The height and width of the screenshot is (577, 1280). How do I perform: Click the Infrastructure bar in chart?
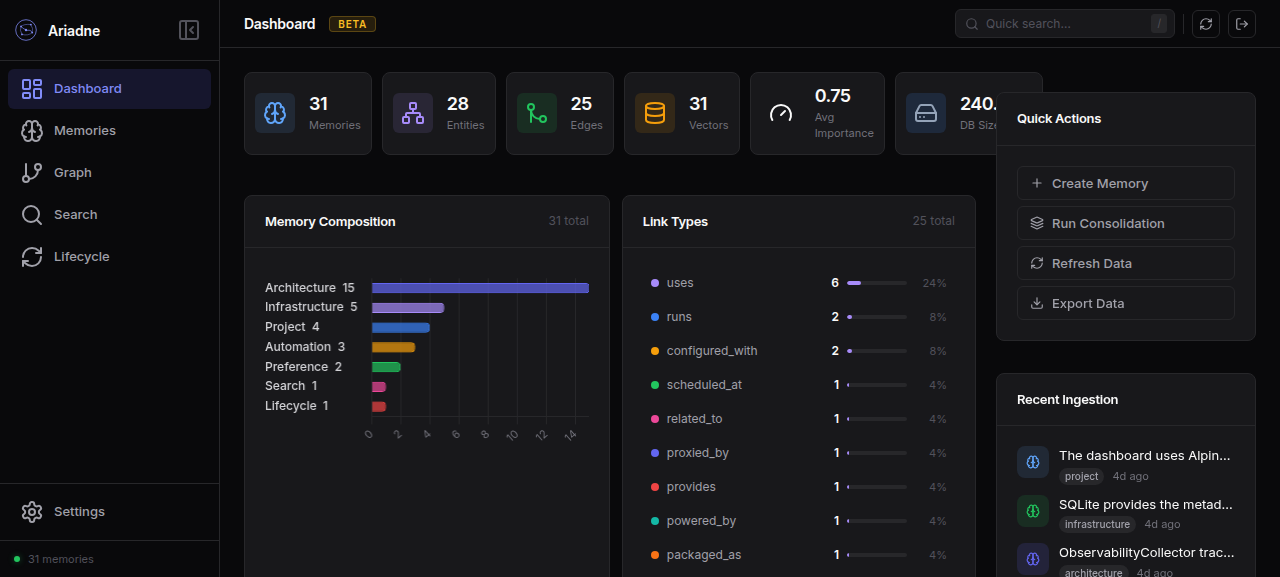click(408, 307)
